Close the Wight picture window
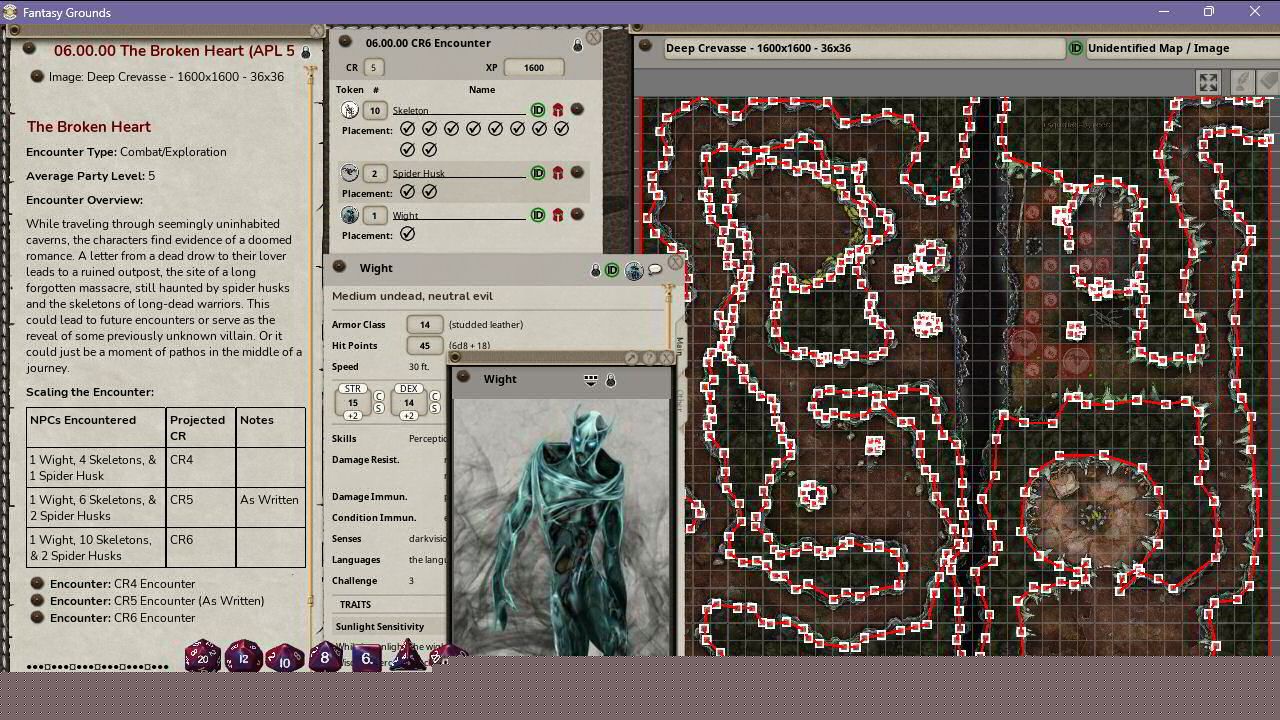1280x720 pixels. tap(666, 358)
